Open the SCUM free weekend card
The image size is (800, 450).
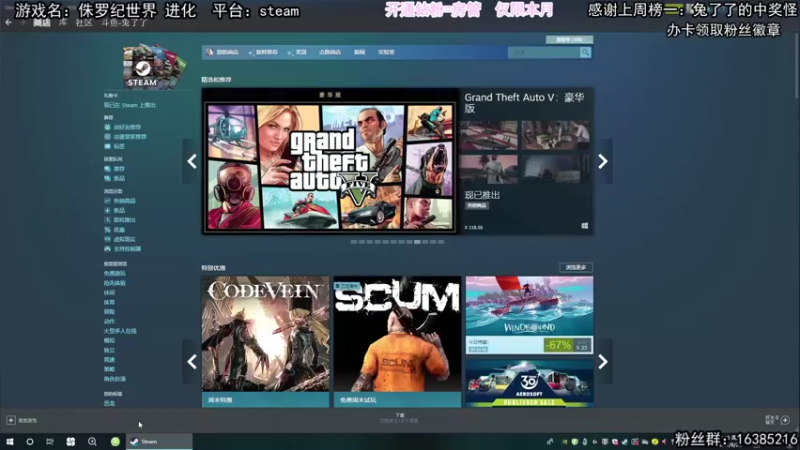click(x=397, y=341)
